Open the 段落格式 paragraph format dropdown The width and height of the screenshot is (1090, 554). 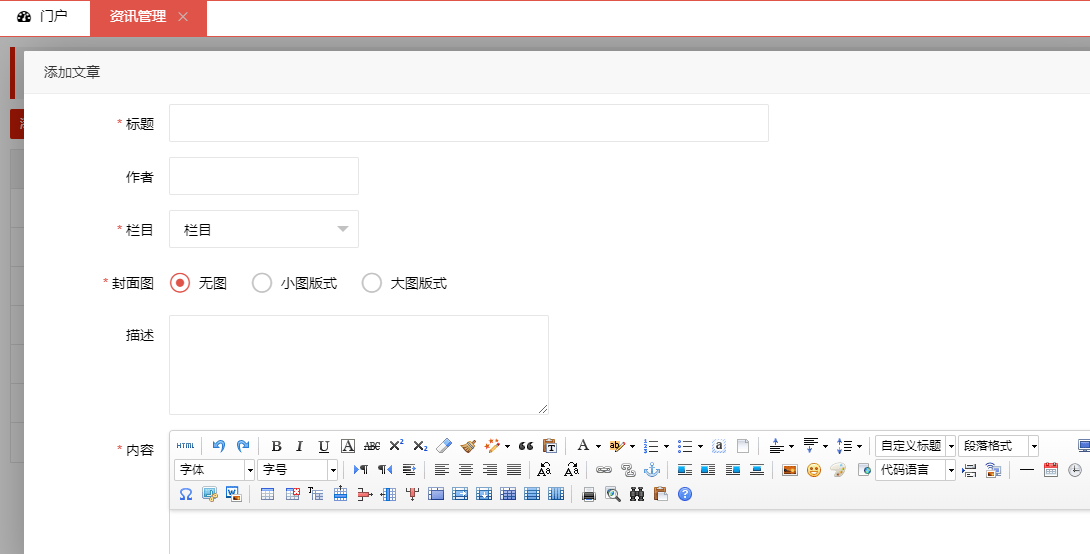(998, 446)
